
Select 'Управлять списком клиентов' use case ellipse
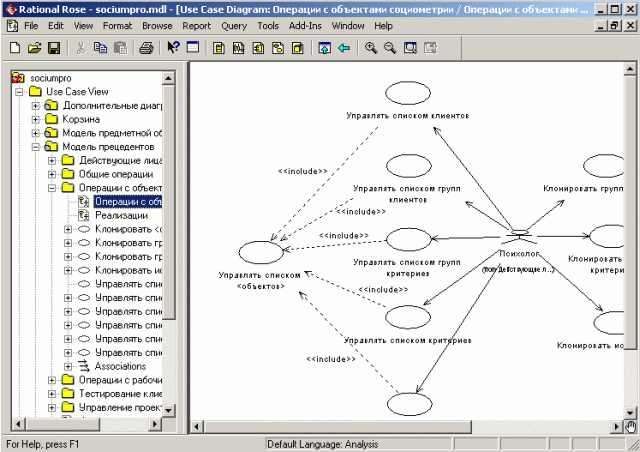[407, 93]
